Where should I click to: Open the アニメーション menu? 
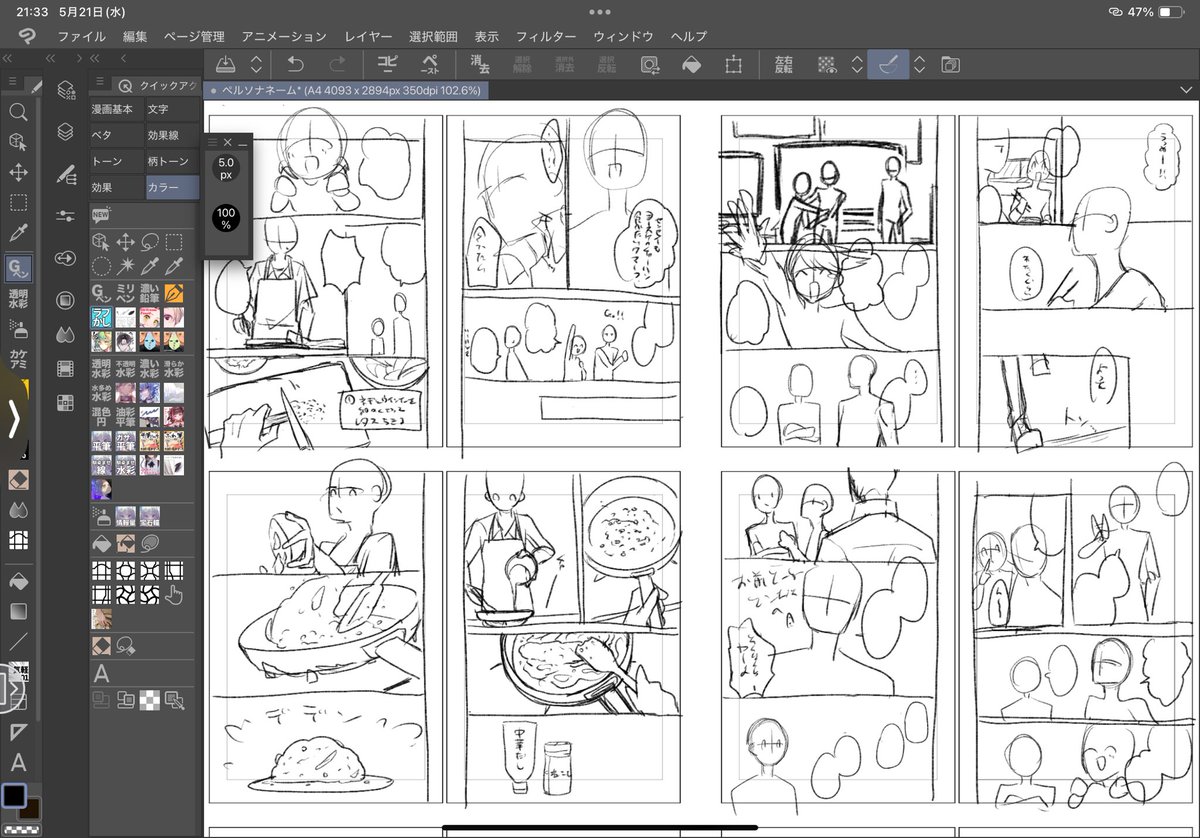[x=284, y=36]
